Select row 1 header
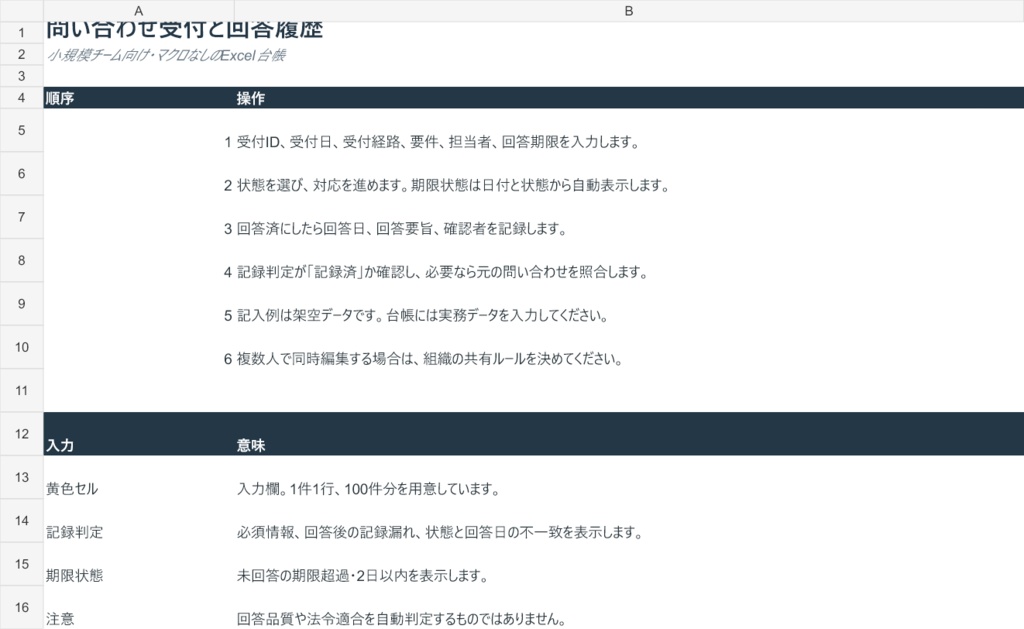The width and height of the screenshot is (1024, 629). [x=22, y=33]
